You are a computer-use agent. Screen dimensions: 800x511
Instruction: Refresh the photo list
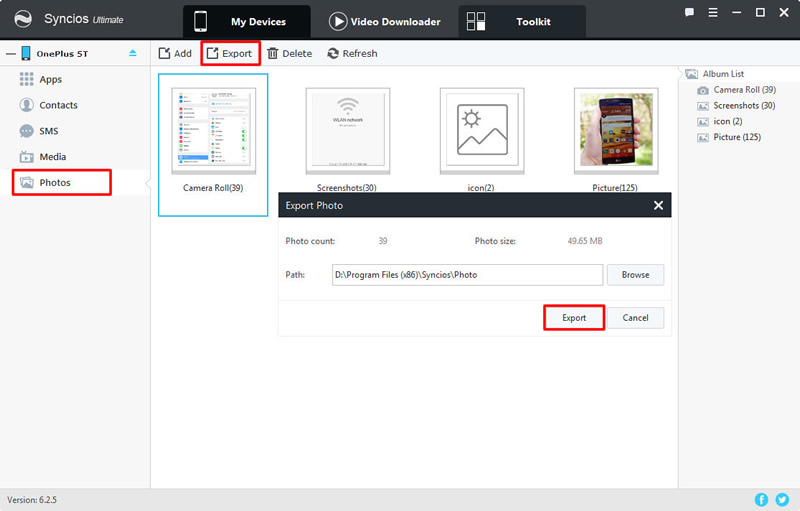(x=353, y=54)
